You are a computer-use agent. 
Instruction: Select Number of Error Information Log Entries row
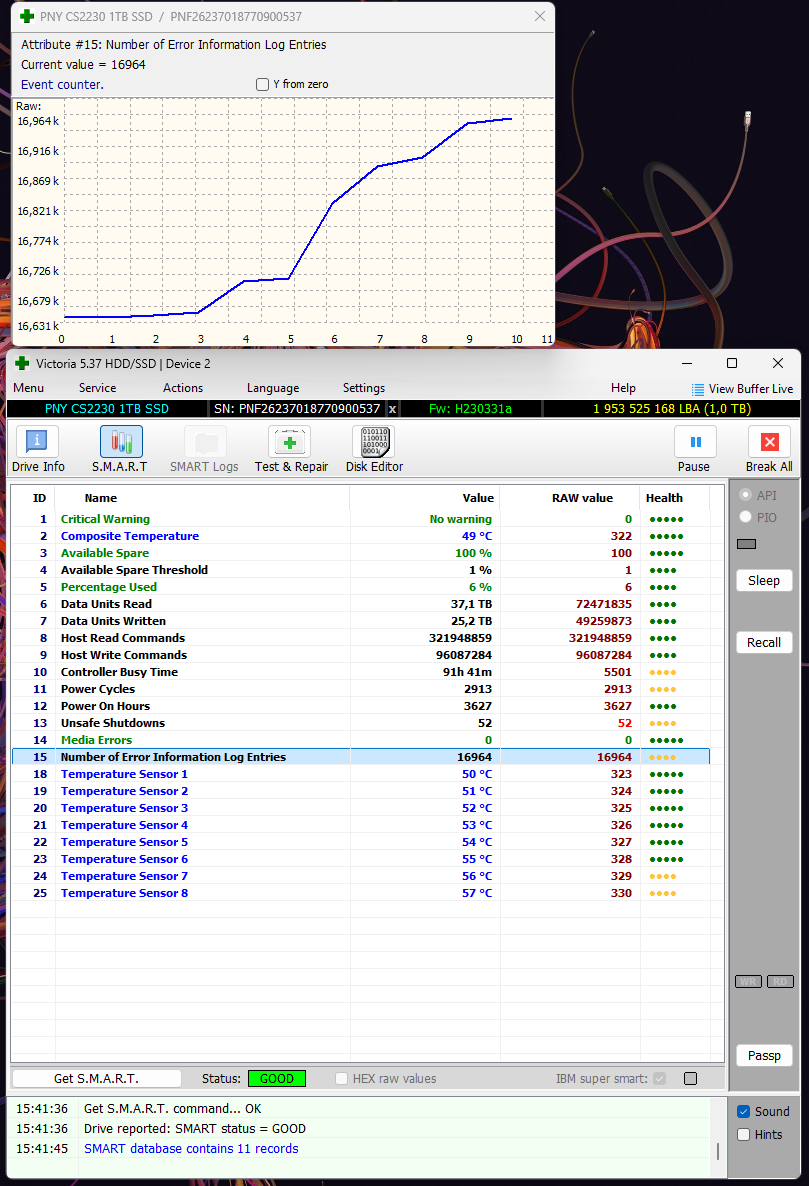tap(361, 757)
